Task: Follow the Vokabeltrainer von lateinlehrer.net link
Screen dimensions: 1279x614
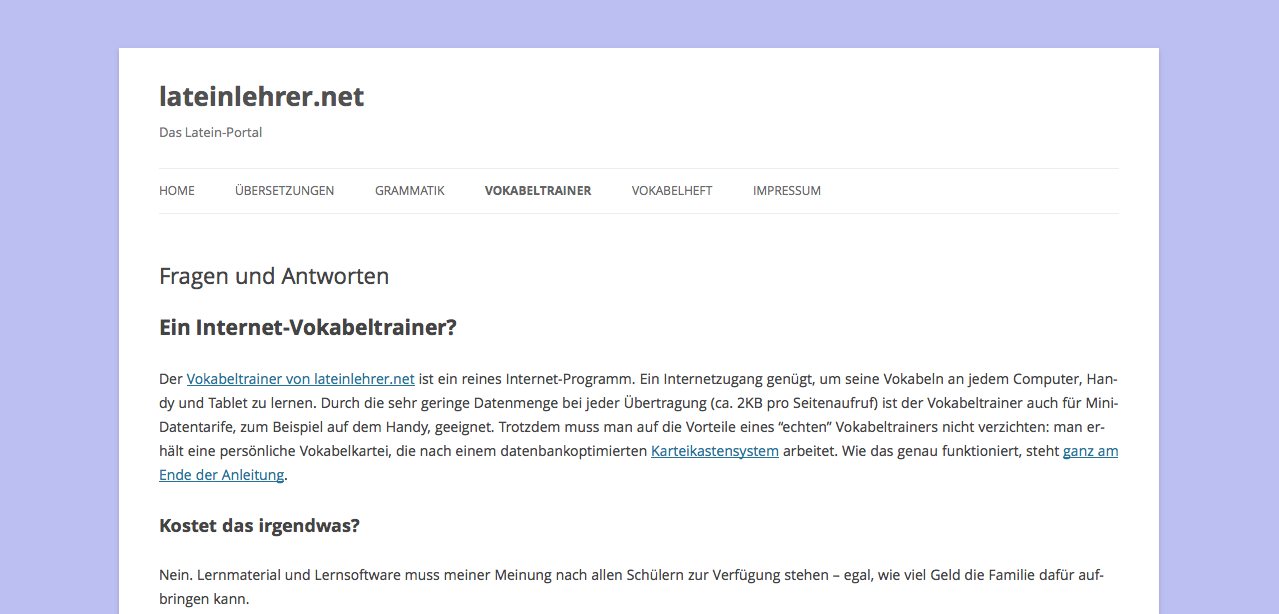Action: [x=300, y=379]
